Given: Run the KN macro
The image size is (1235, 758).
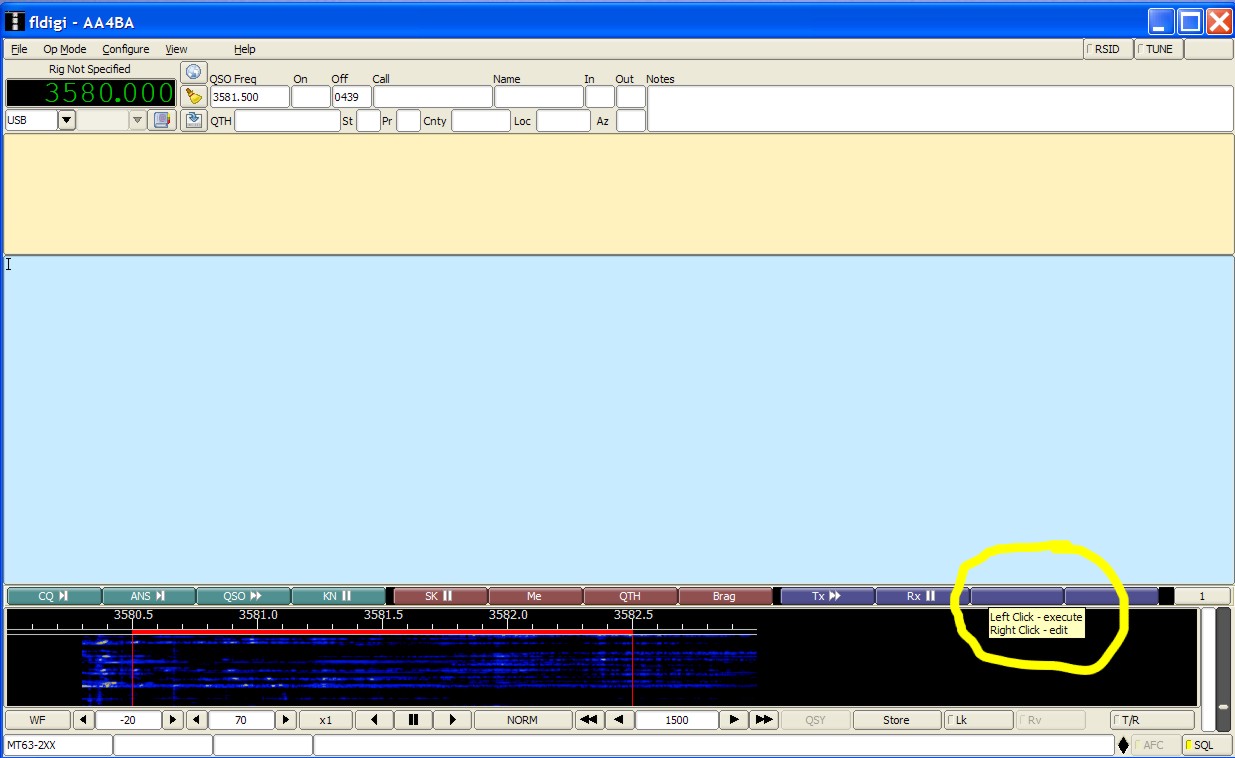Looking at the screenshot, I should pyautogui.click(x=338, y=596).
